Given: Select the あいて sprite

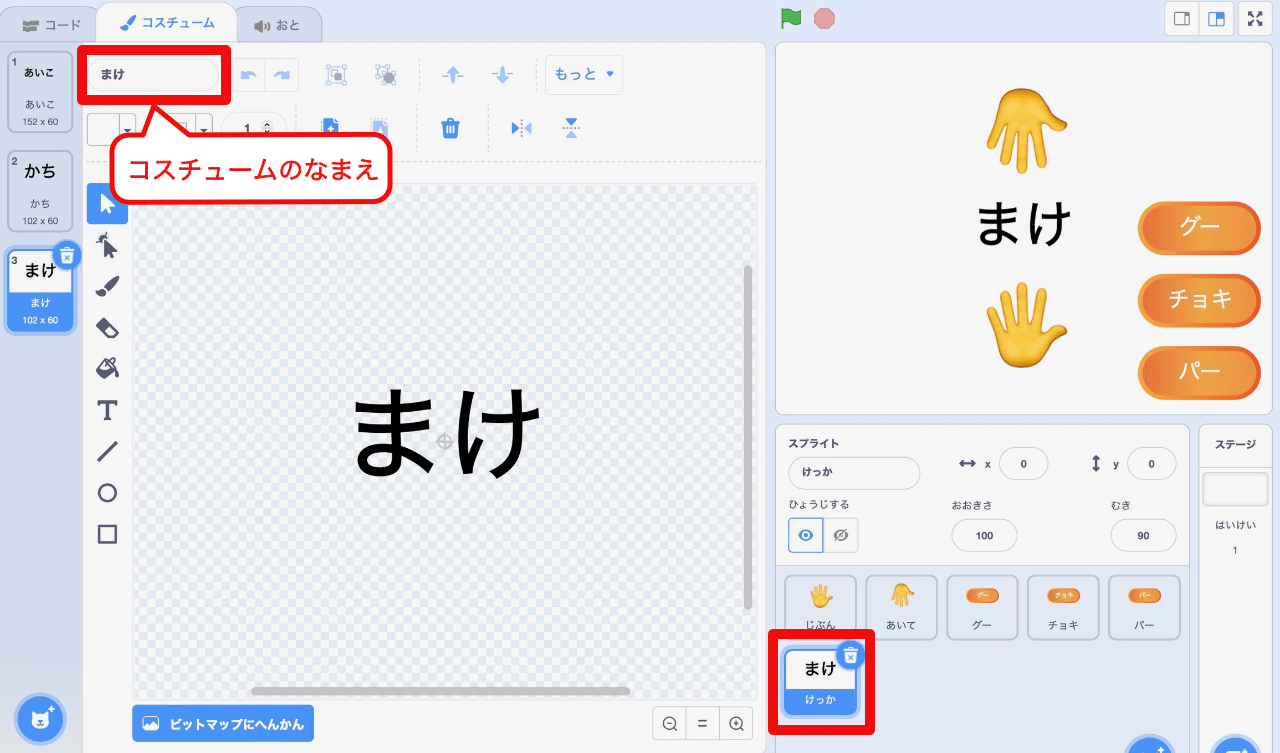Looking at the screenshot, I should click(x=901, y=607).
